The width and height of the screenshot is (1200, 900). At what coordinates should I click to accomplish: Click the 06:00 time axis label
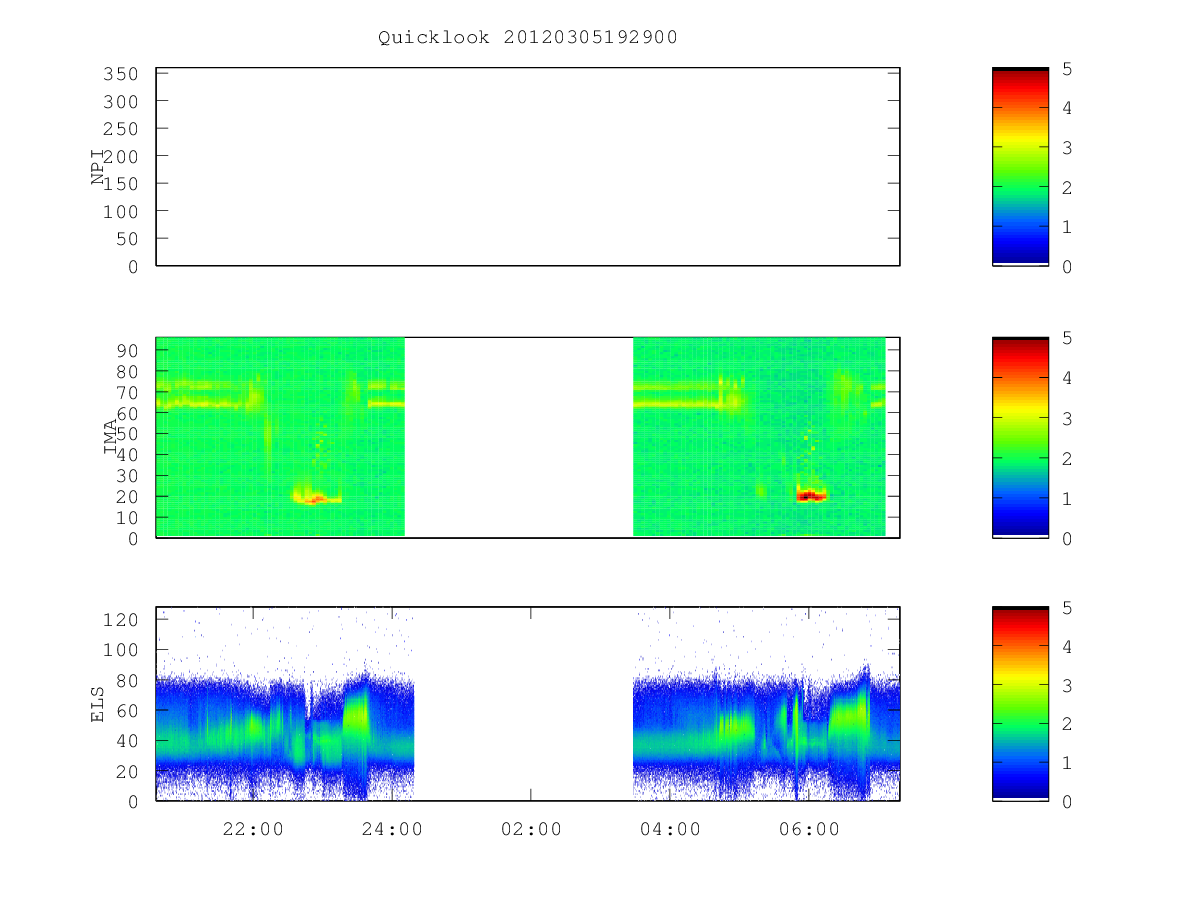[809, 829]
